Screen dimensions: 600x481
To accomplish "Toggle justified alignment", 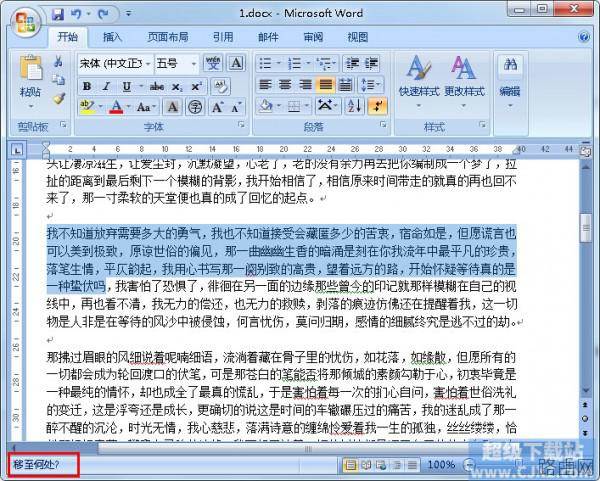I will pos(325,85).
